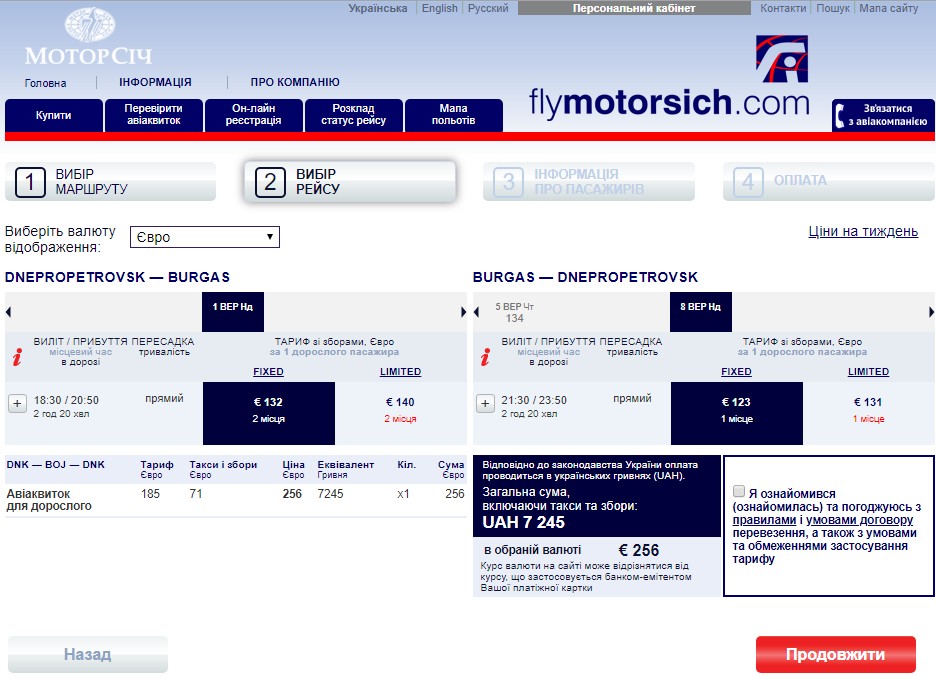Image resolution: width=936 pixels, height=679 pixels.
Task: Go to previous date for return flight
Action: (476, 312)
